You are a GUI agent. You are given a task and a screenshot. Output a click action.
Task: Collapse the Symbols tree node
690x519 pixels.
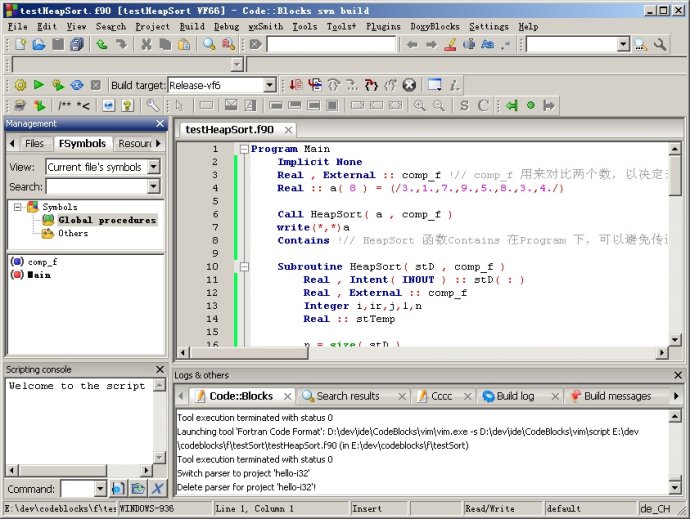coord(16,207)
